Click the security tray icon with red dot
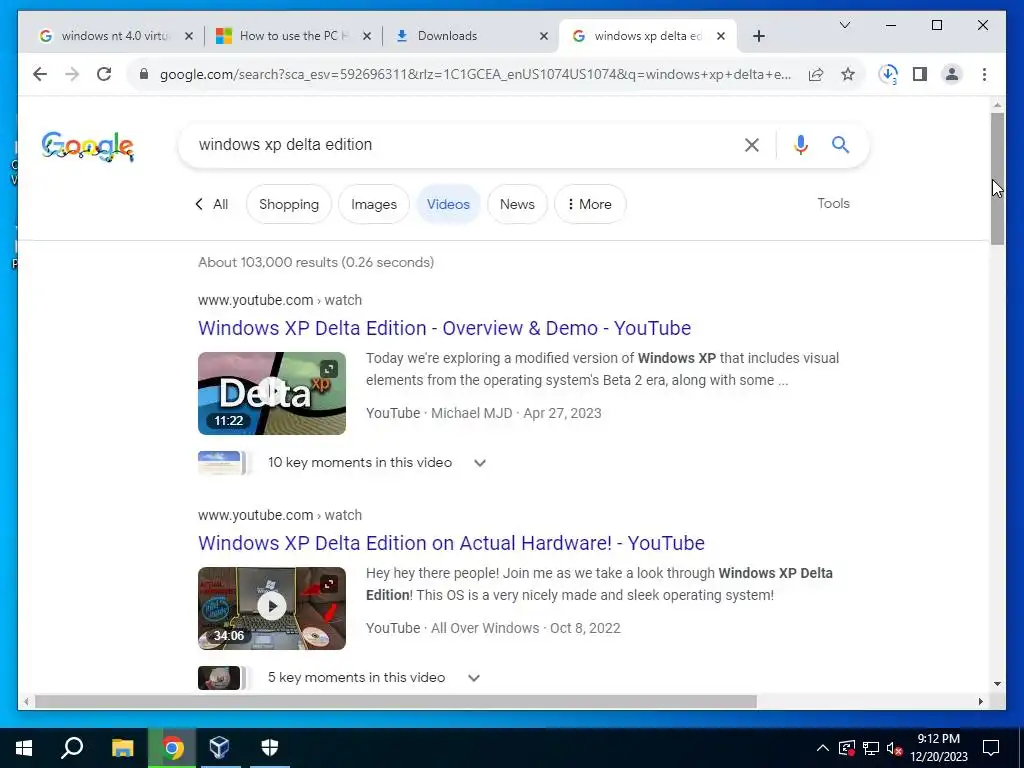 [846, 748]
